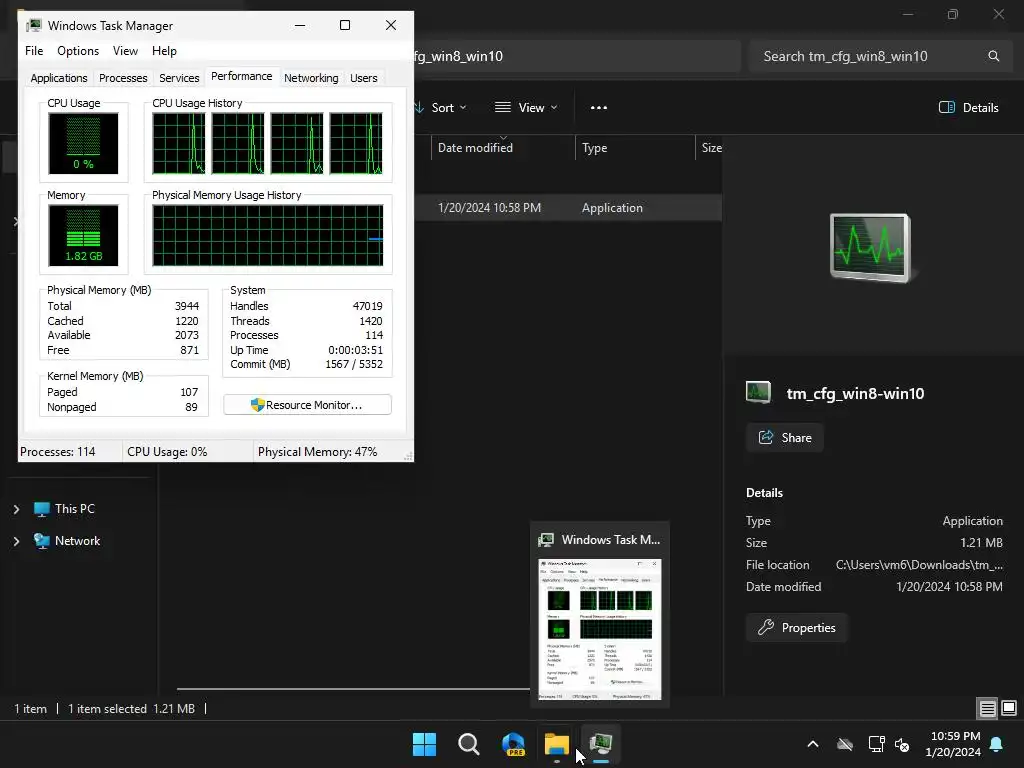The width and height of the screenshot is (1024, 768).
Task: Click the Share button in details pane
Action: point(784,438)
